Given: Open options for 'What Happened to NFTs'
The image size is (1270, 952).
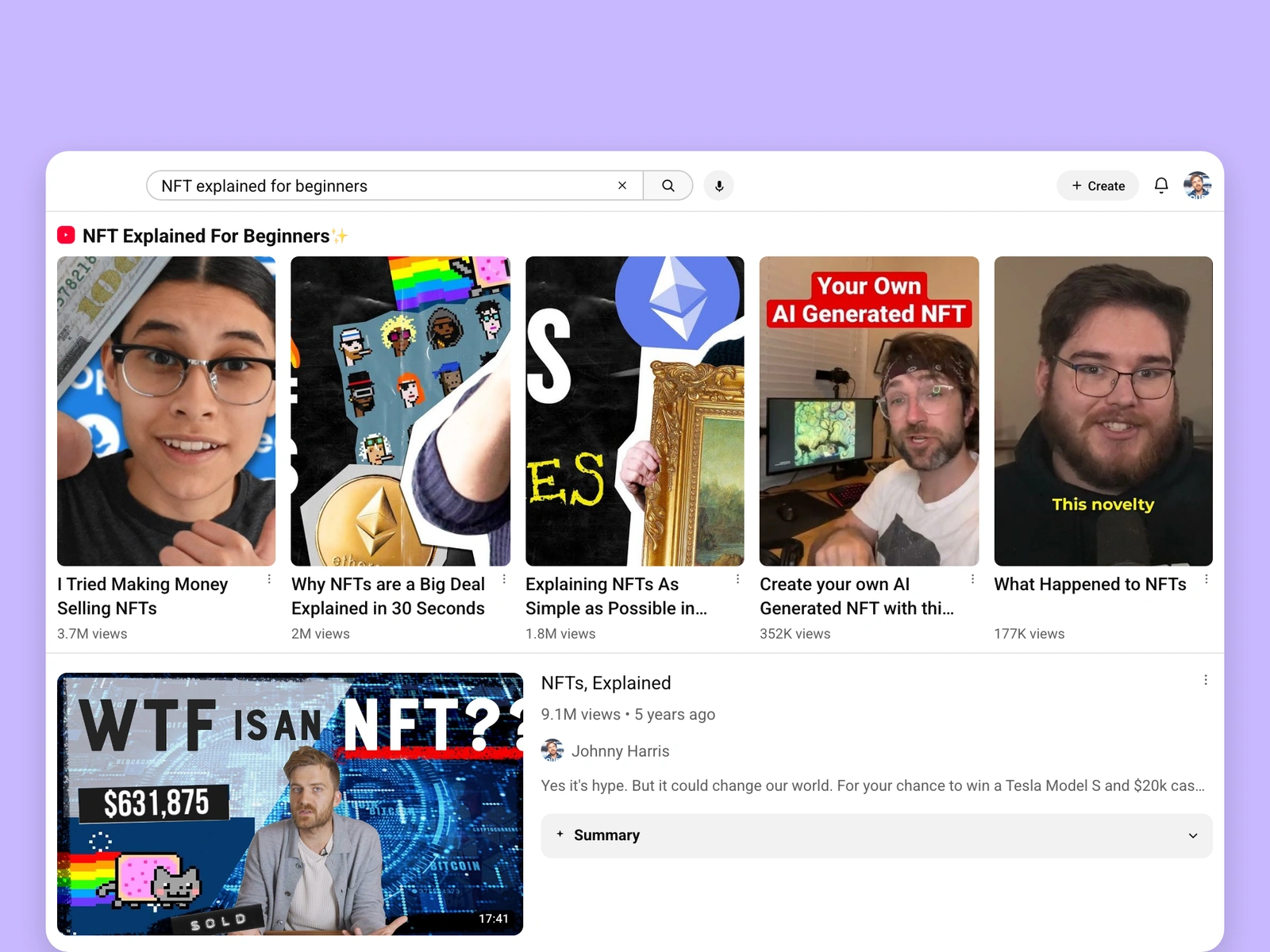Looking at the screenshot, I should click(x=1206, y=579).
